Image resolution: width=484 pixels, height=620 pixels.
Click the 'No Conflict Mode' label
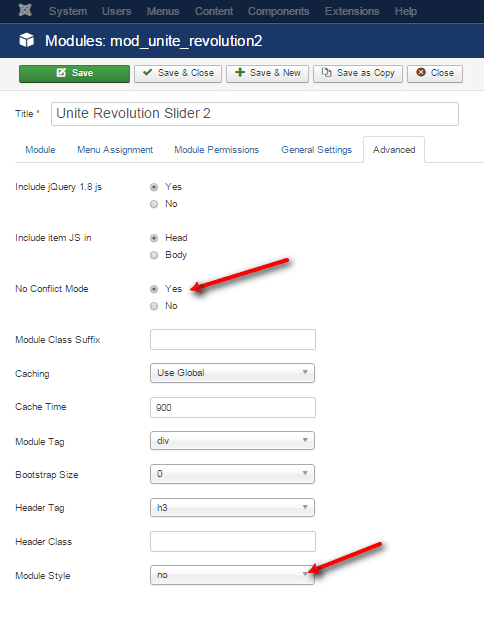tap(52, 289)
